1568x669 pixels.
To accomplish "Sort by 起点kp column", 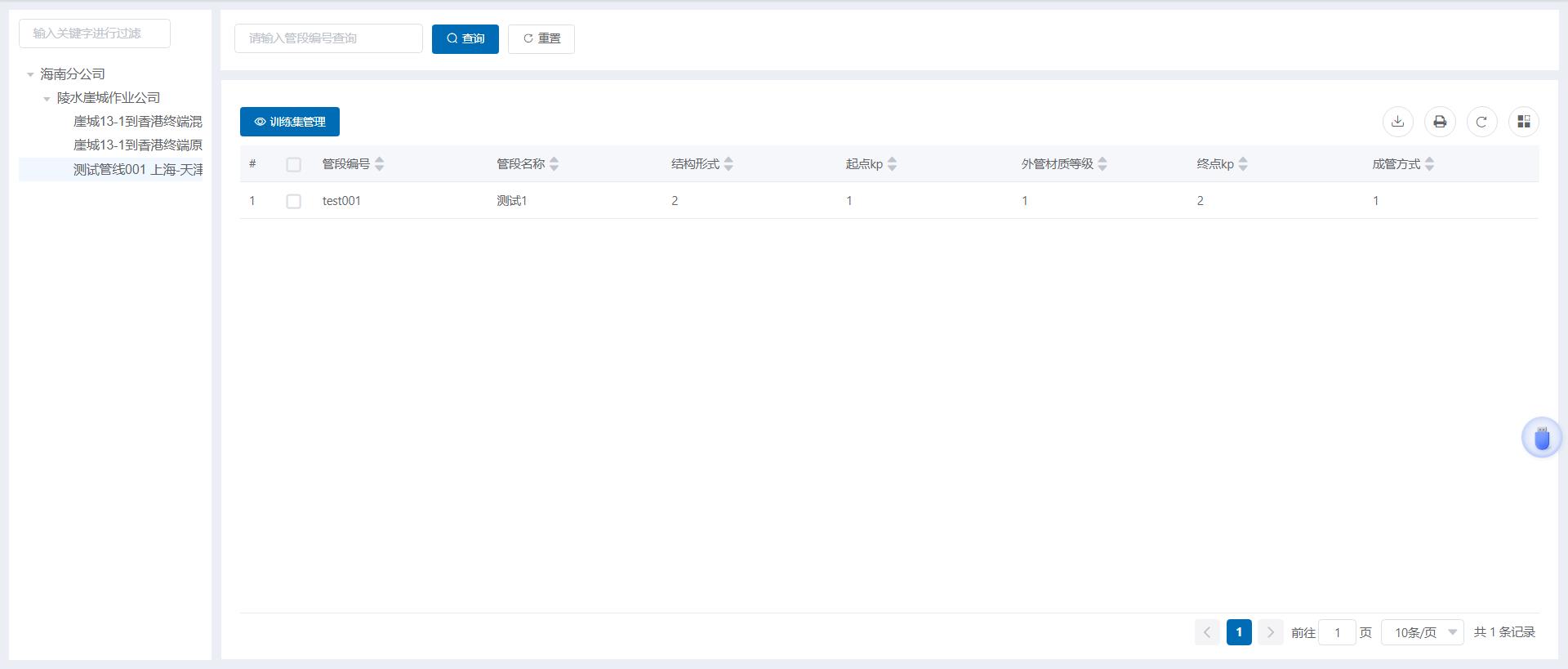I will coord(892,164).
